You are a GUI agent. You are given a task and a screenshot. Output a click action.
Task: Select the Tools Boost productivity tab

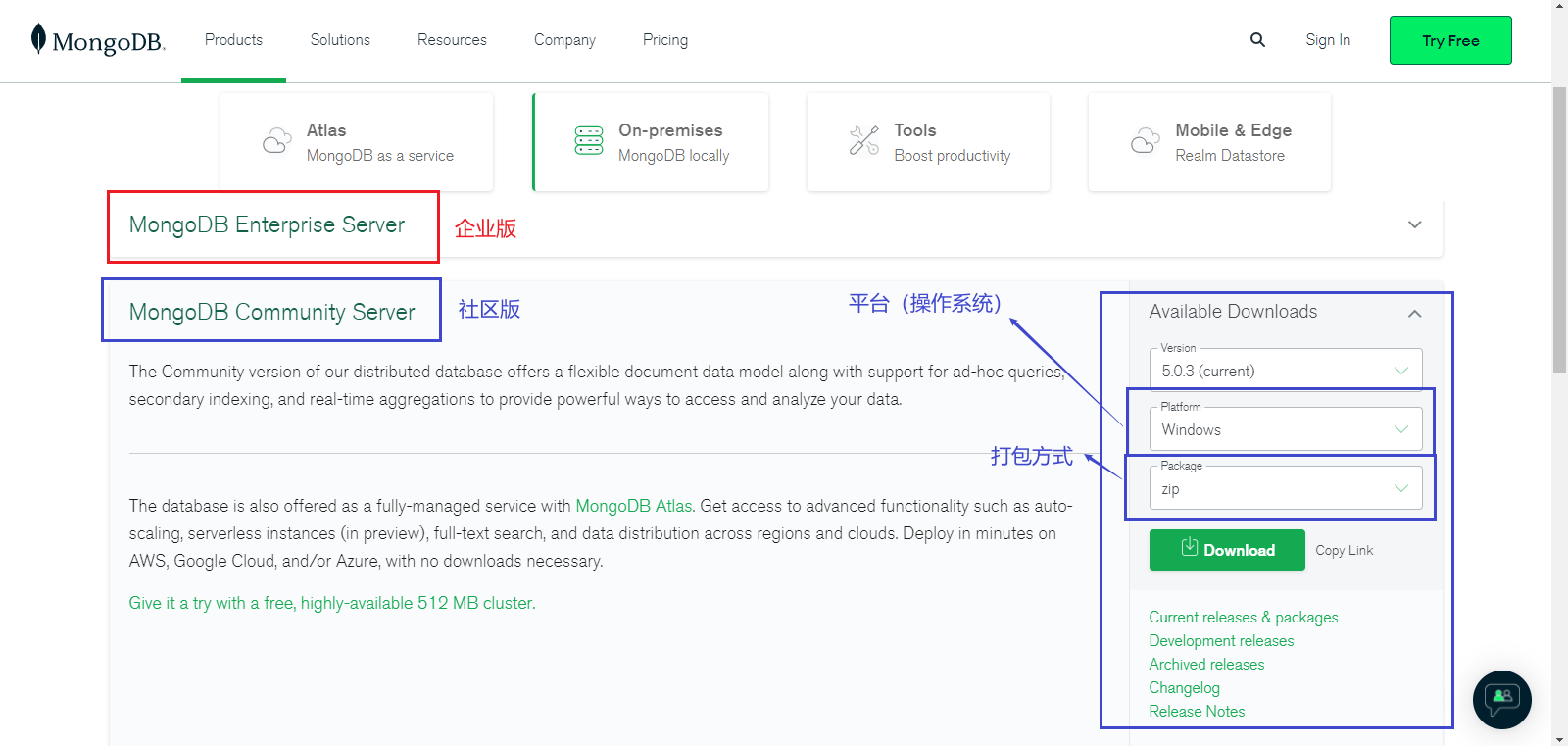[928, 142]
